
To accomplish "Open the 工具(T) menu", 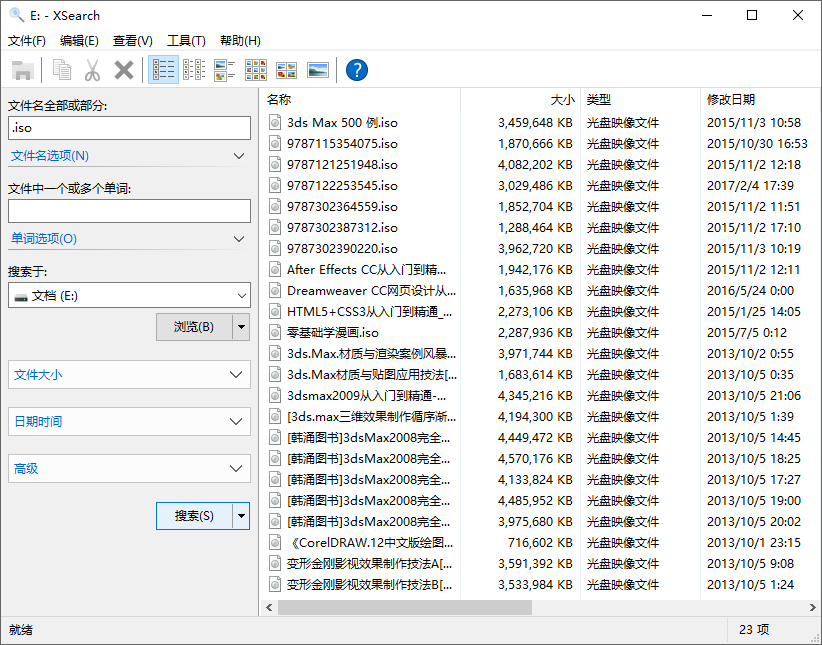I will [186, 41].
